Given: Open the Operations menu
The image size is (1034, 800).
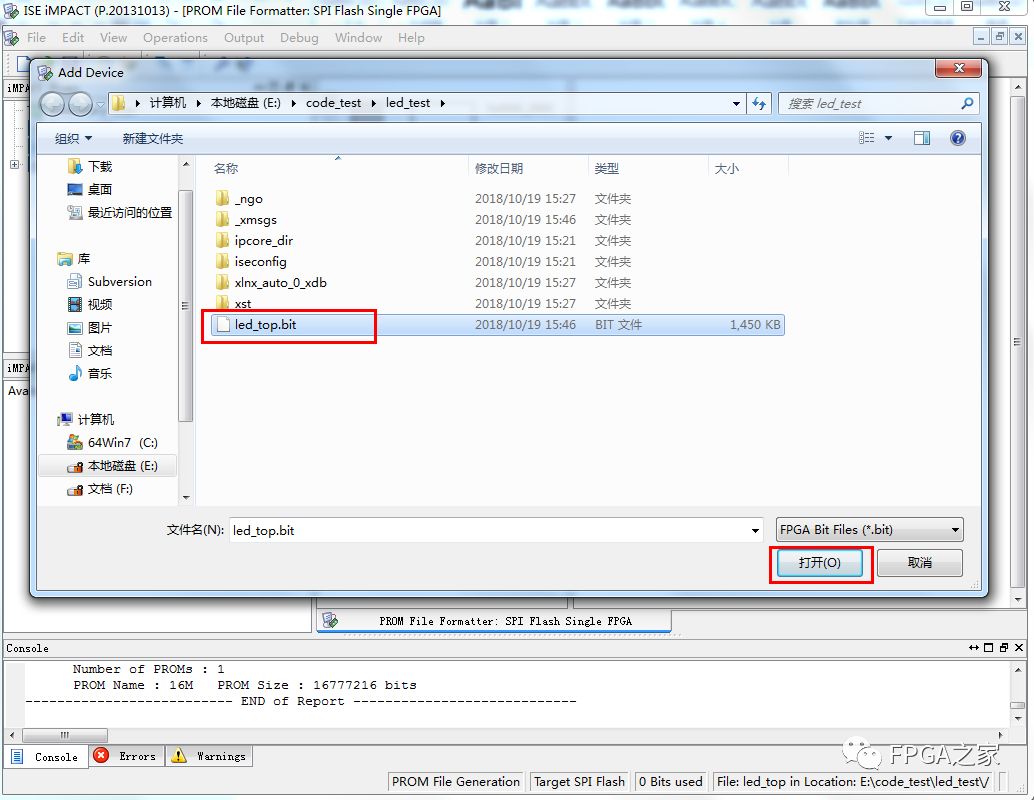Looking at the screenshot, I should tap(175, 38).
